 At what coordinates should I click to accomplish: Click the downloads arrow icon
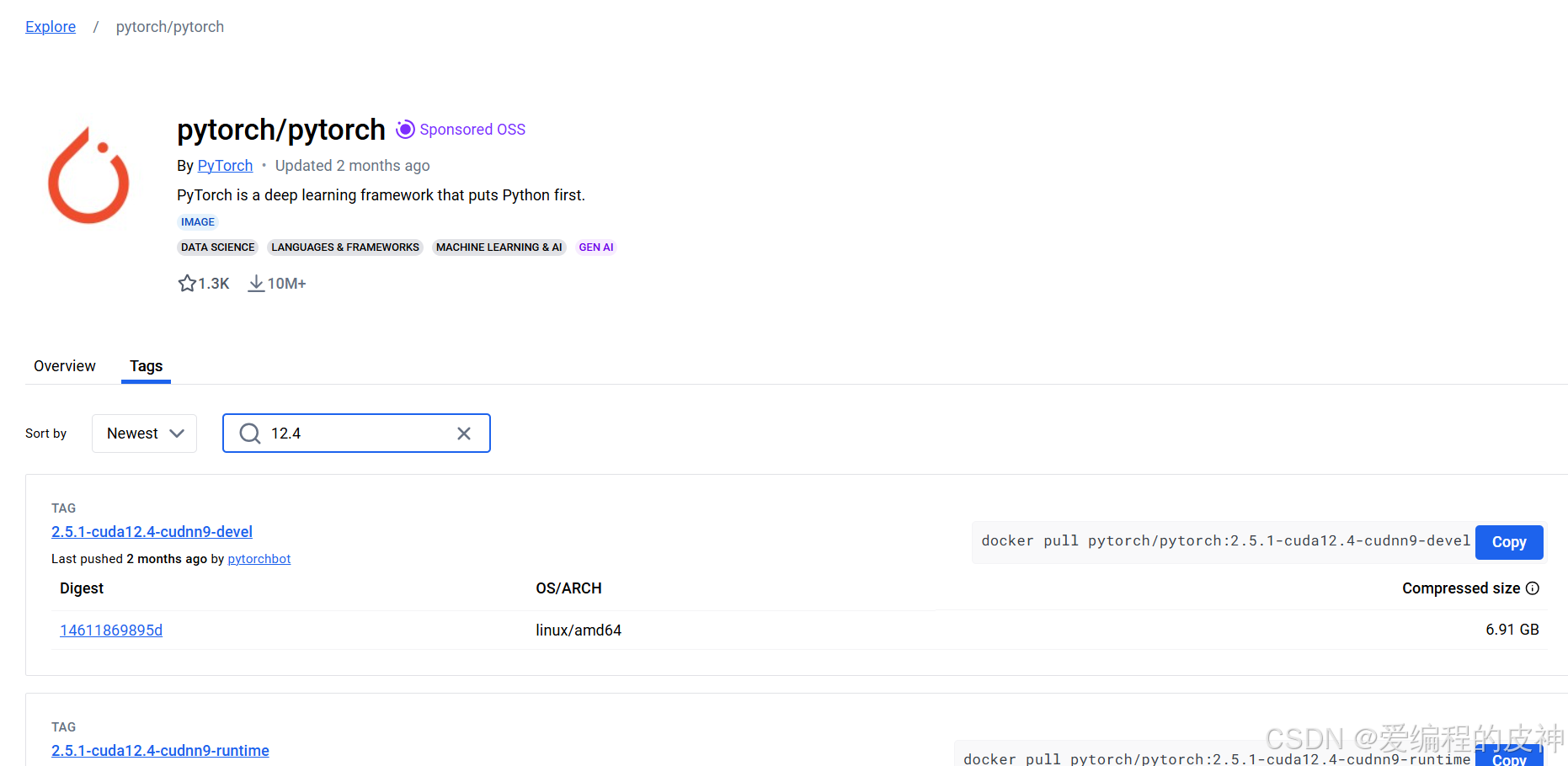pyautogui.click(x=256, y=284)
